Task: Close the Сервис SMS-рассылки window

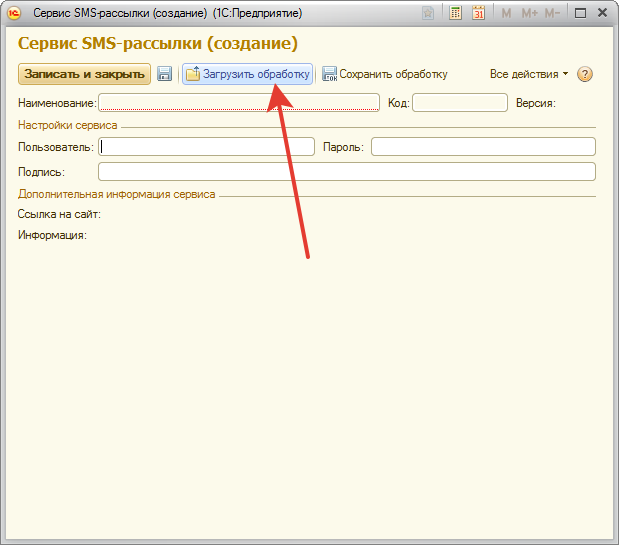Action: coord(602,13)
